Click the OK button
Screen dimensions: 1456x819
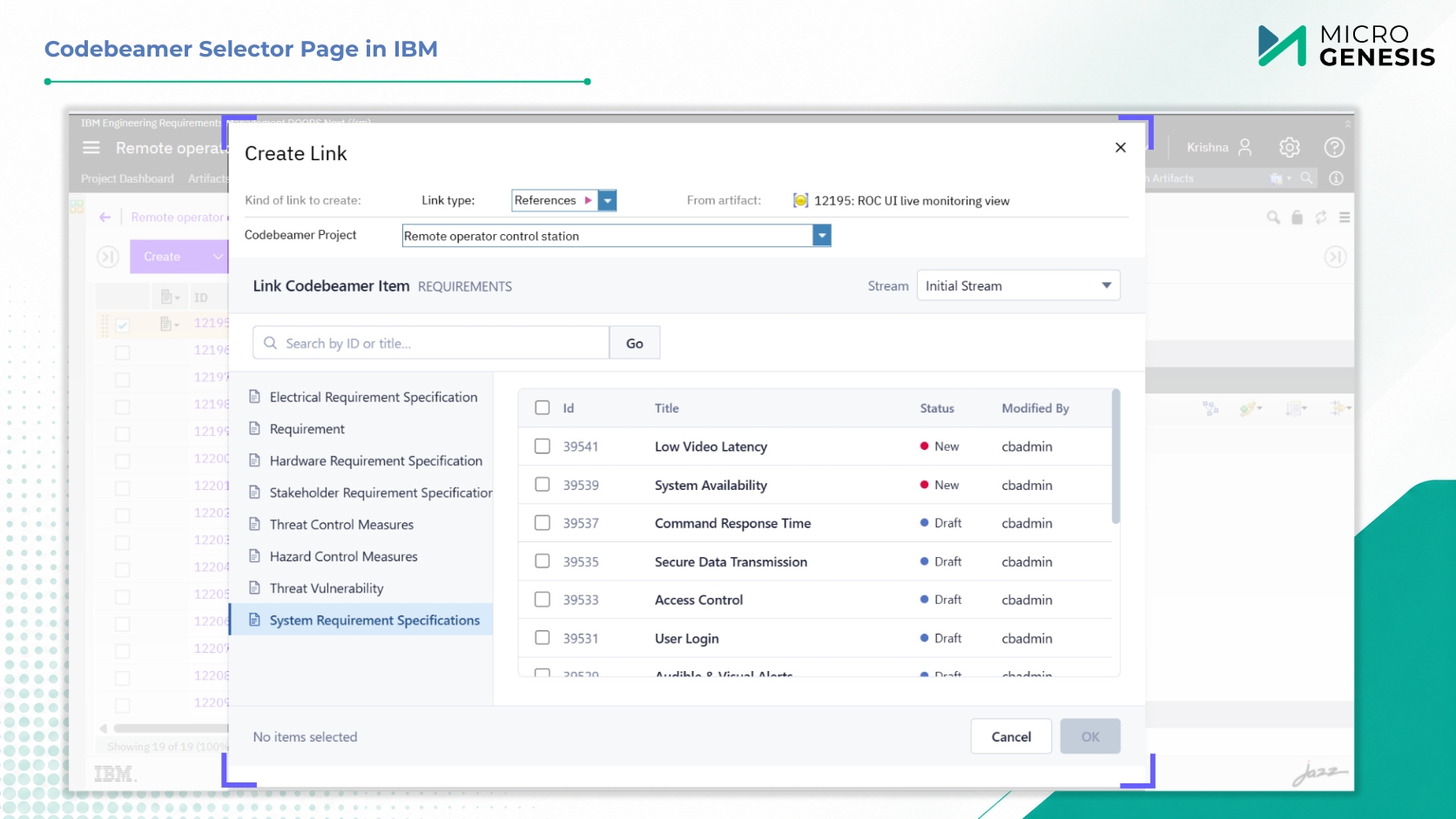click(1090, 736)
